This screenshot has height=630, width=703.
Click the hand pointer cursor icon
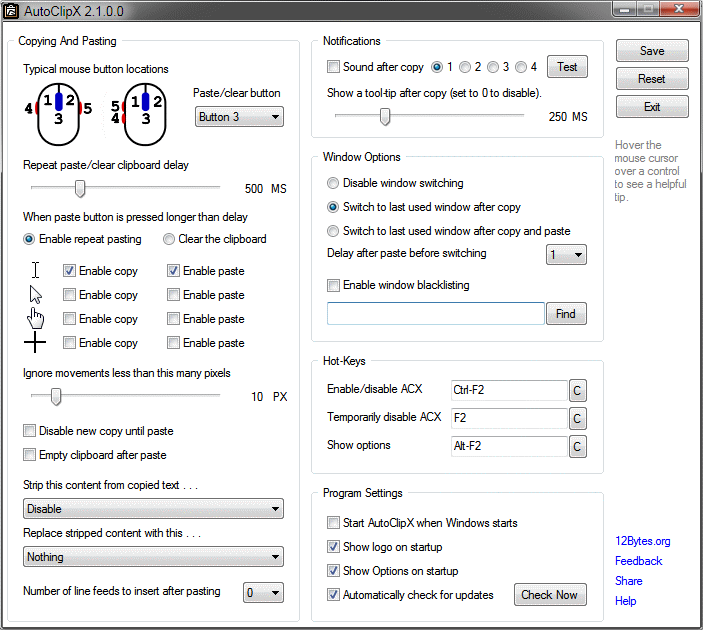35,318
